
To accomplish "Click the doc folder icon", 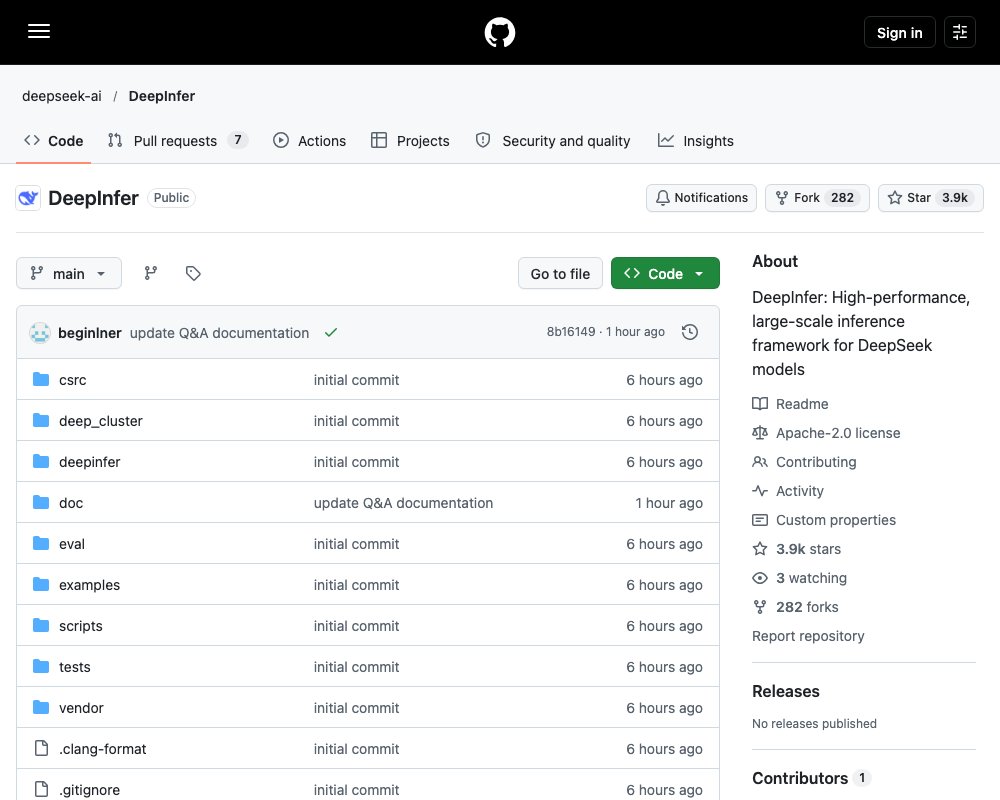I will click(41, 503).
